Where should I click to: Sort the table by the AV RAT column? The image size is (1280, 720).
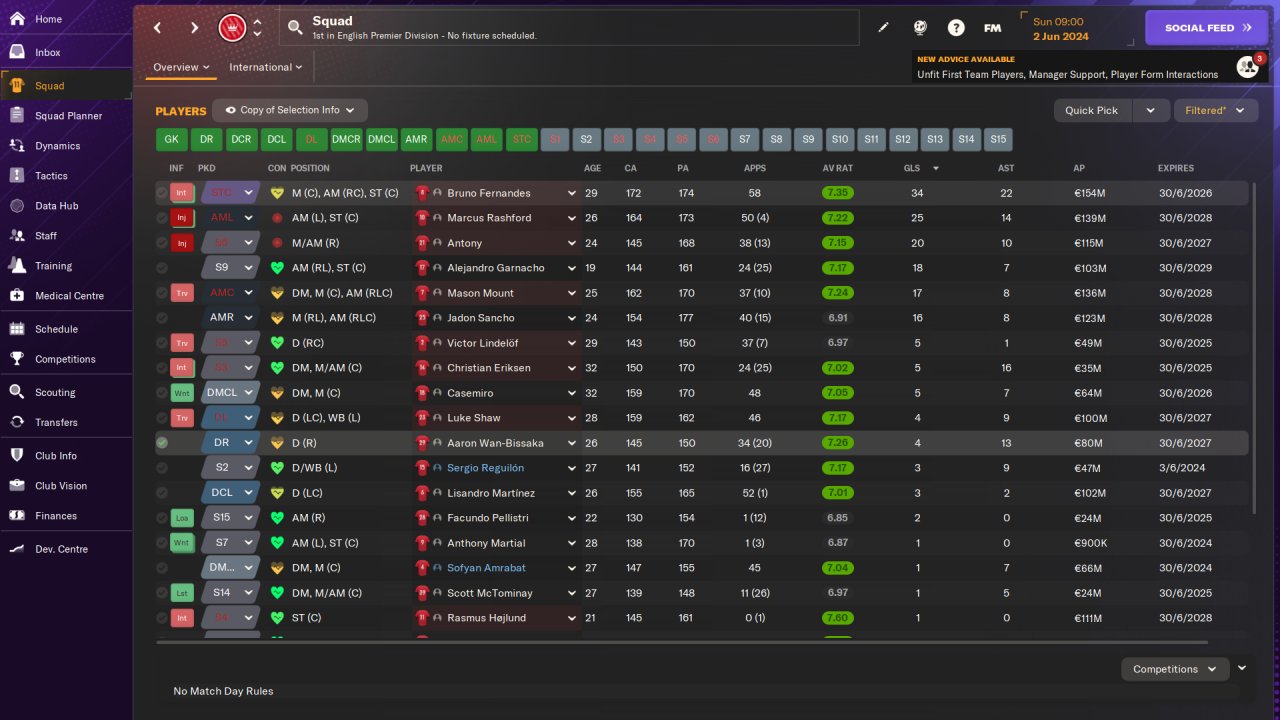pos(838,168)
